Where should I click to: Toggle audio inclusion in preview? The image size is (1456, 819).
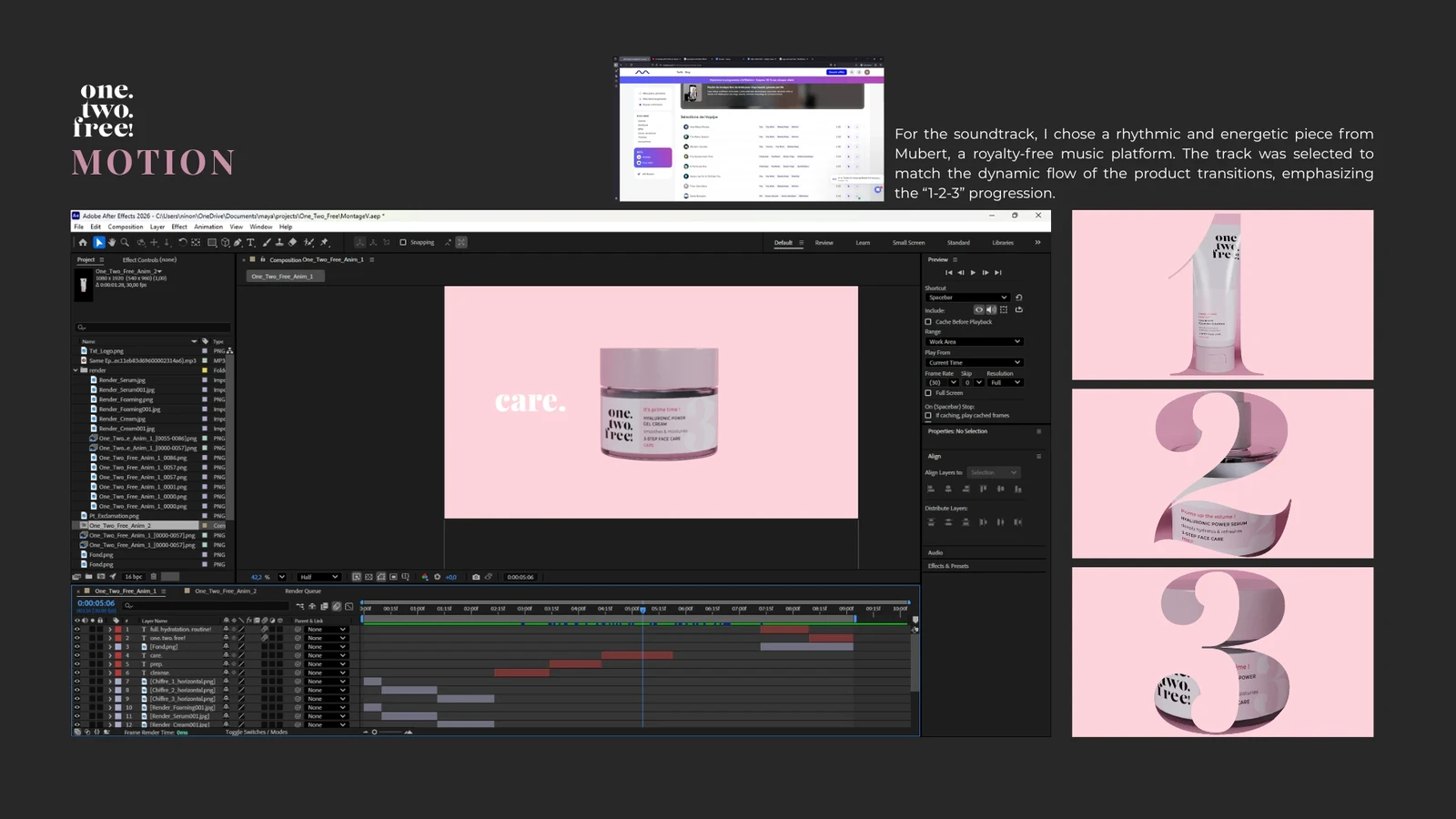click(991, 310)
